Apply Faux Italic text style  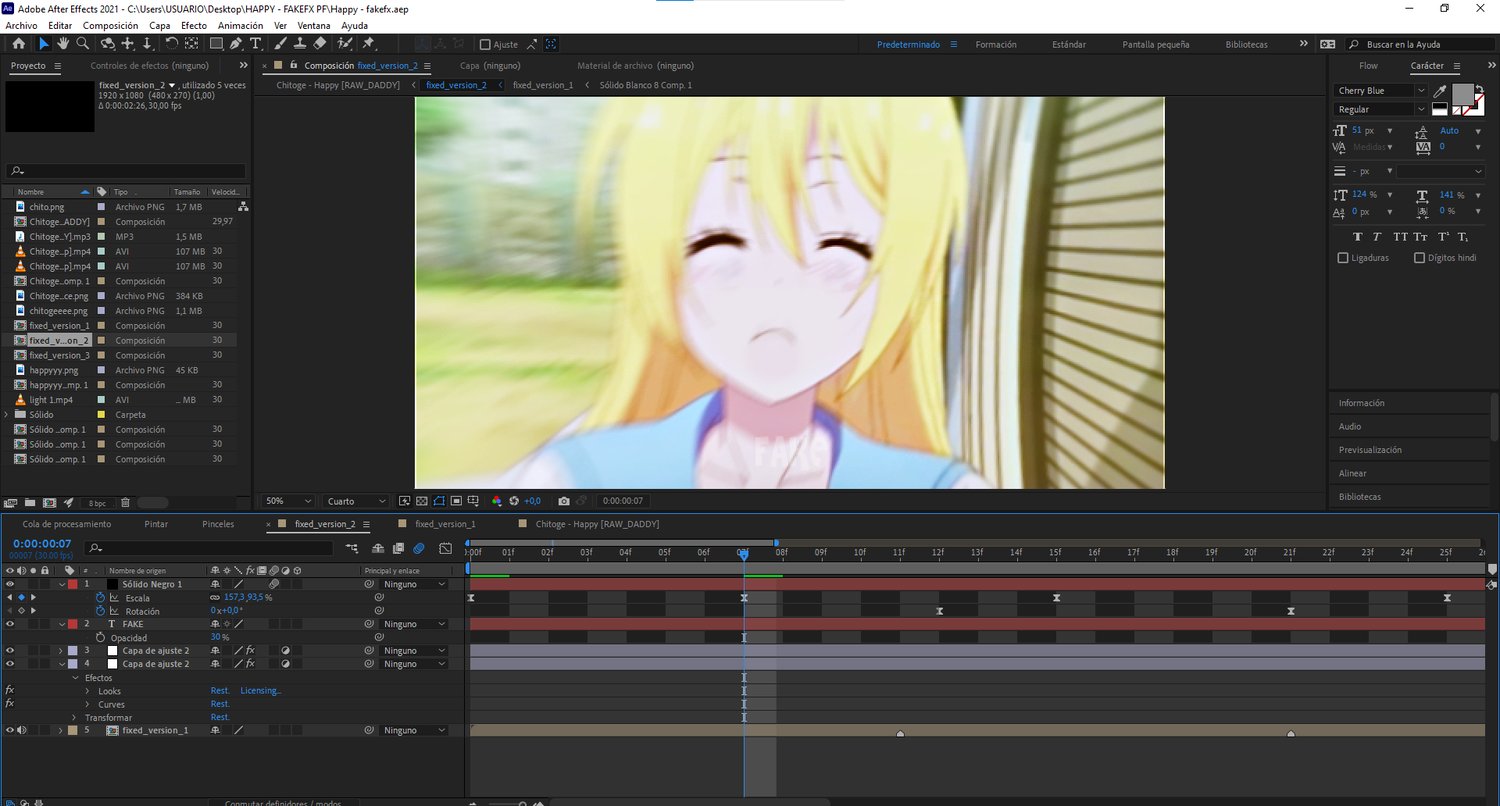[x=1377, y=237]
